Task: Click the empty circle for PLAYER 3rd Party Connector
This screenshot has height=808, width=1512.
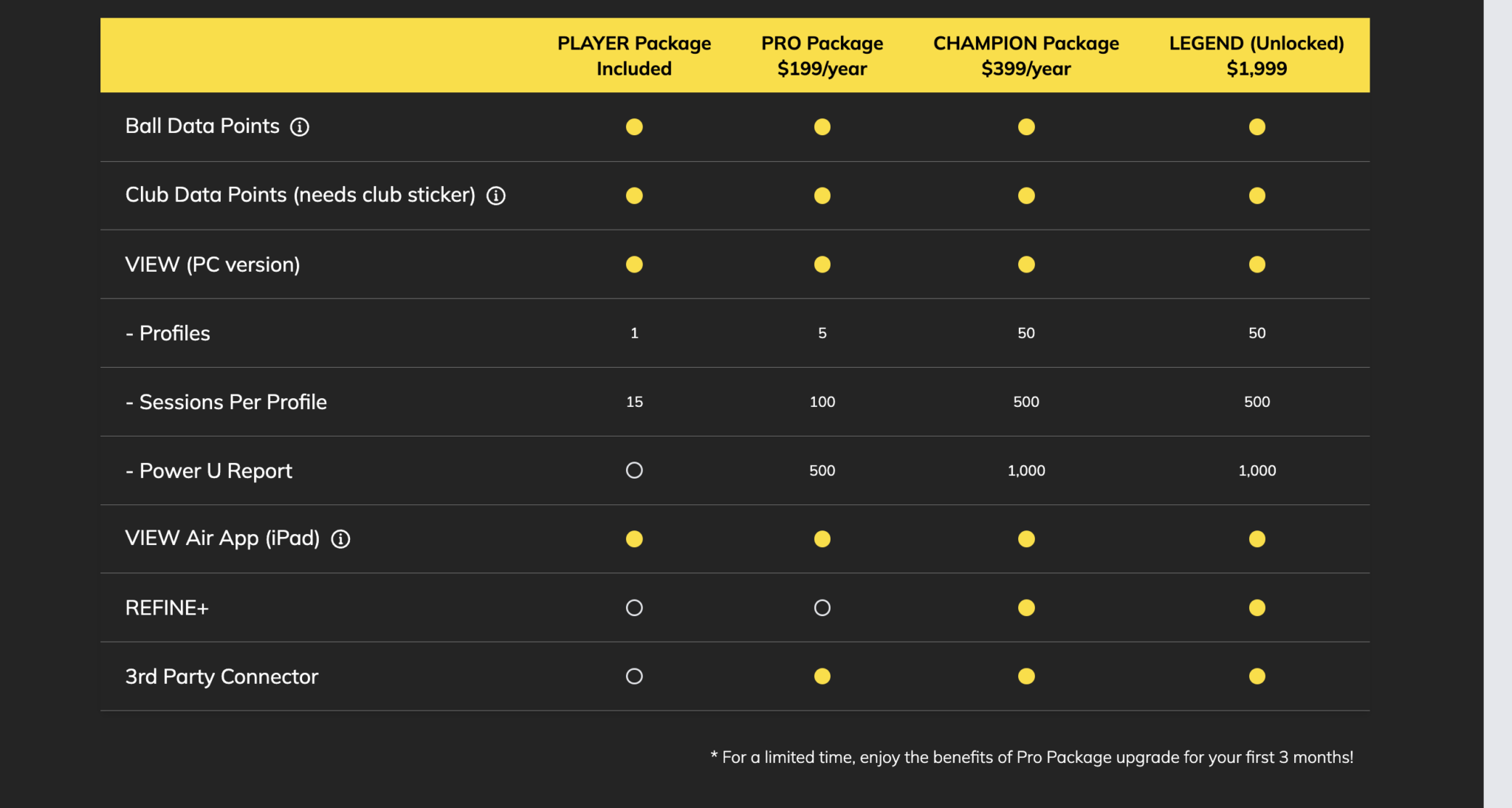Action: tap(634, 677)
